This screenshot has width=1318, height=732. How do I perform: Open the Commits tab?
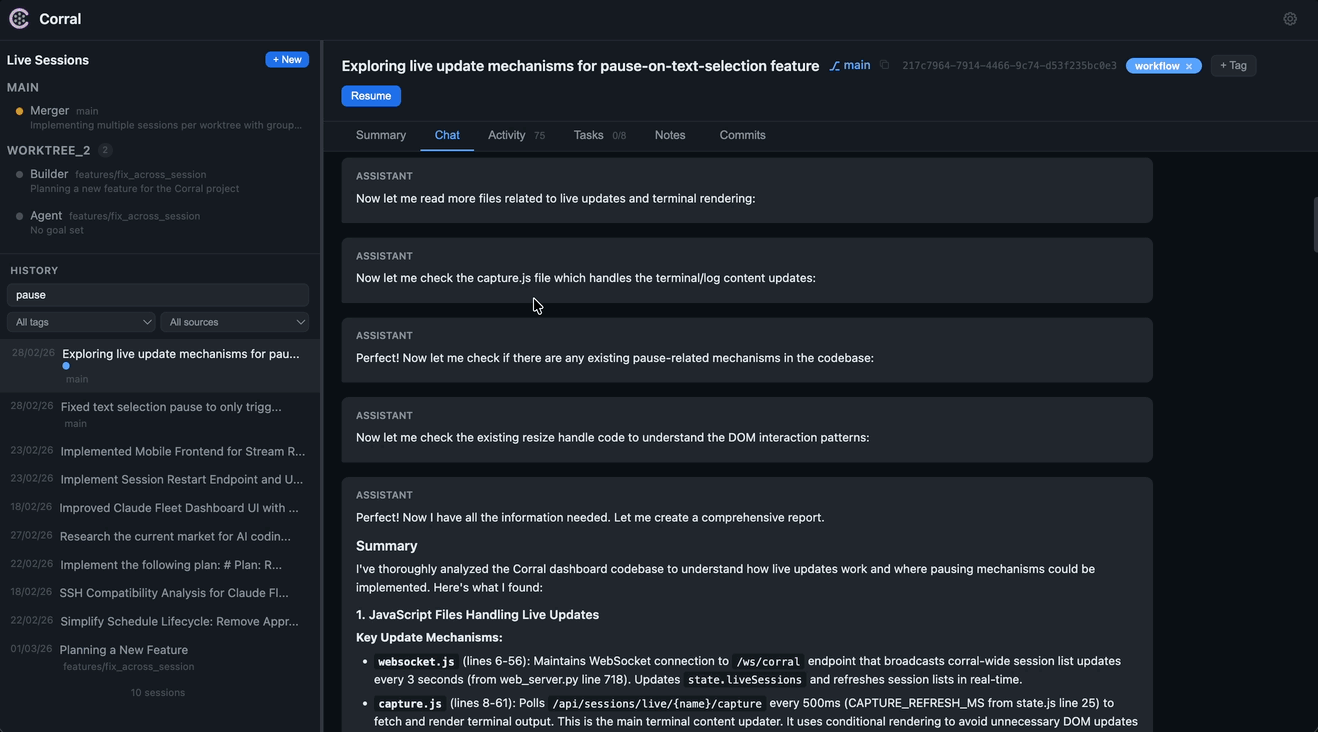[x=742, y=135]
